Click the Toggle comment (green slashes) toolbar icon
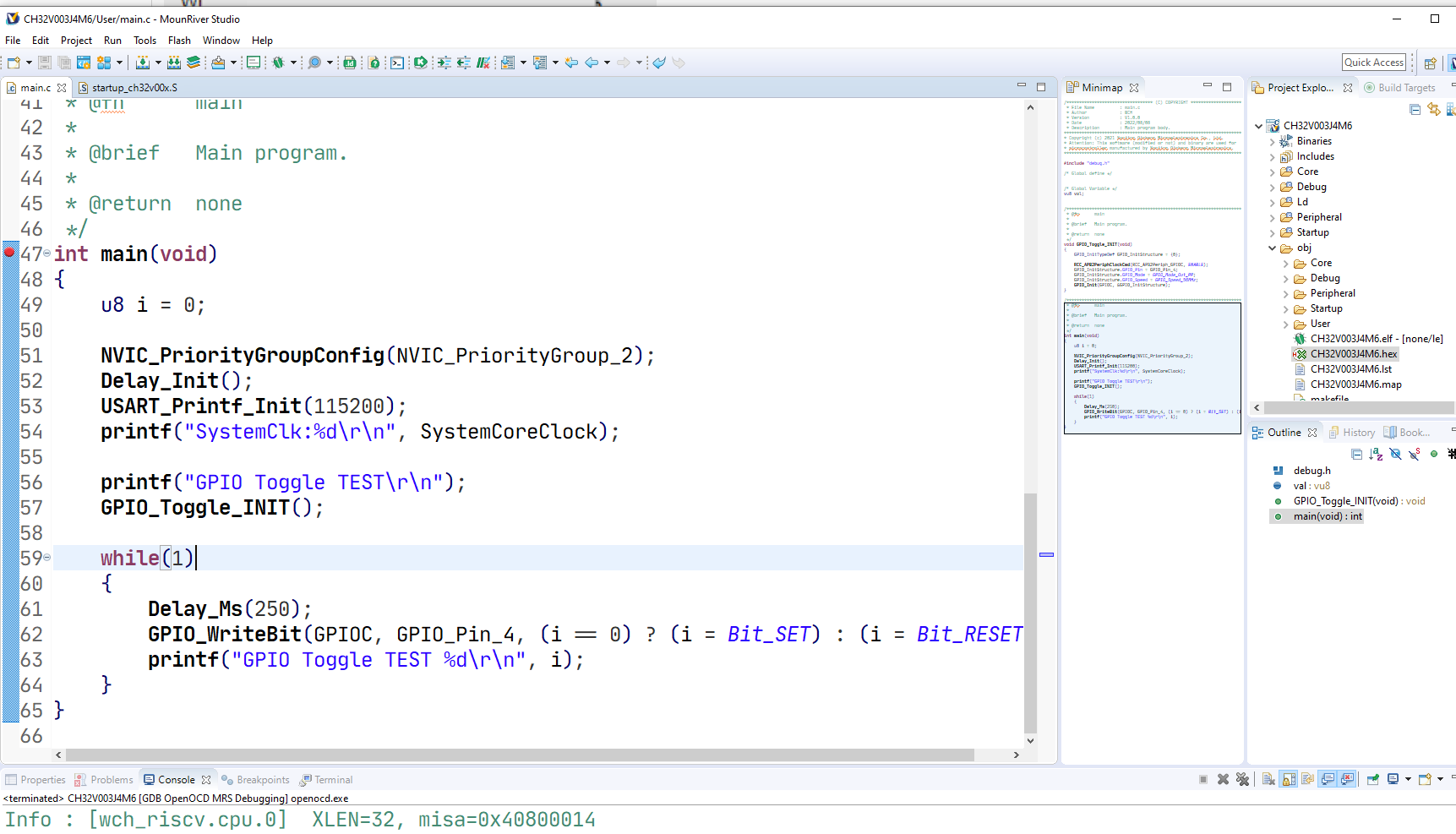The width and height of the screenshot is (1456, 834). click(483, 63)
